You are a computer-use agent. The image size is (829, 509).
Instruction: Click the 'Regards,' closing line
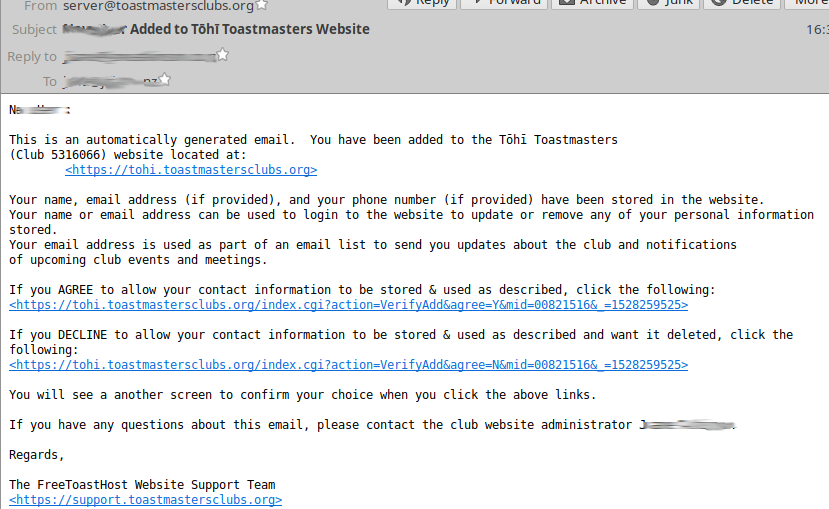click(x=36, y=455)
